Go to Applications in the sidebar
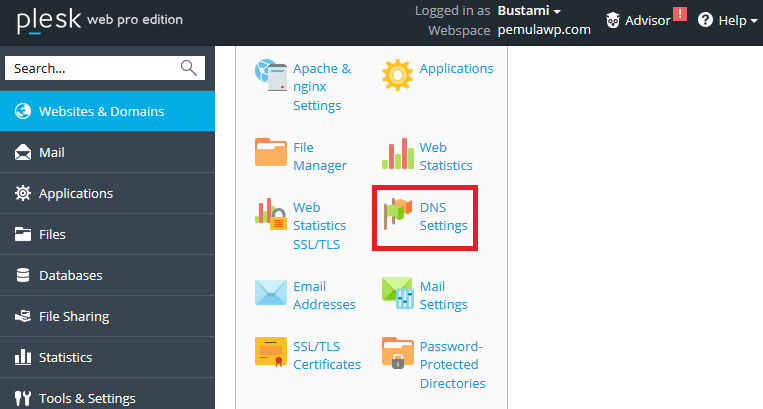Image resolution: width=763 pixels, height=409 pixels. pos(107,193)
